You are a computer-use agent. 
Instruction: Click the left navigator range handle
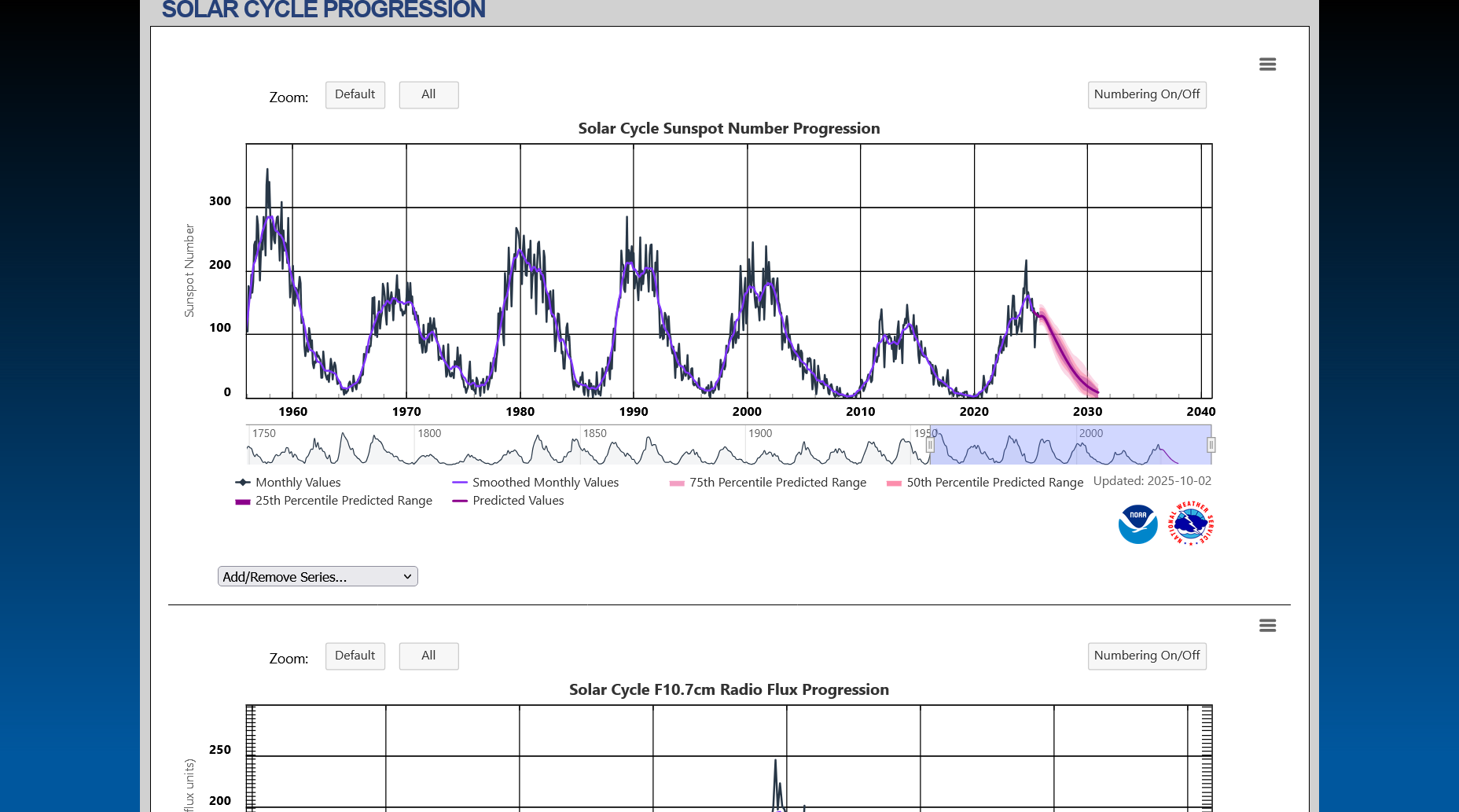[x=930, y=445]
